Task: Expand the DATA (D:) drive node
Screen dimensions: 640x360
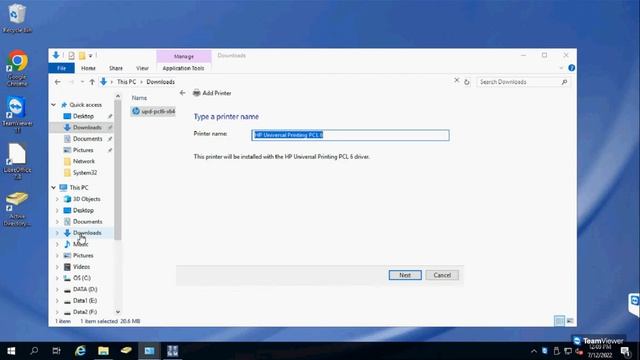Action: coord(57,289)
